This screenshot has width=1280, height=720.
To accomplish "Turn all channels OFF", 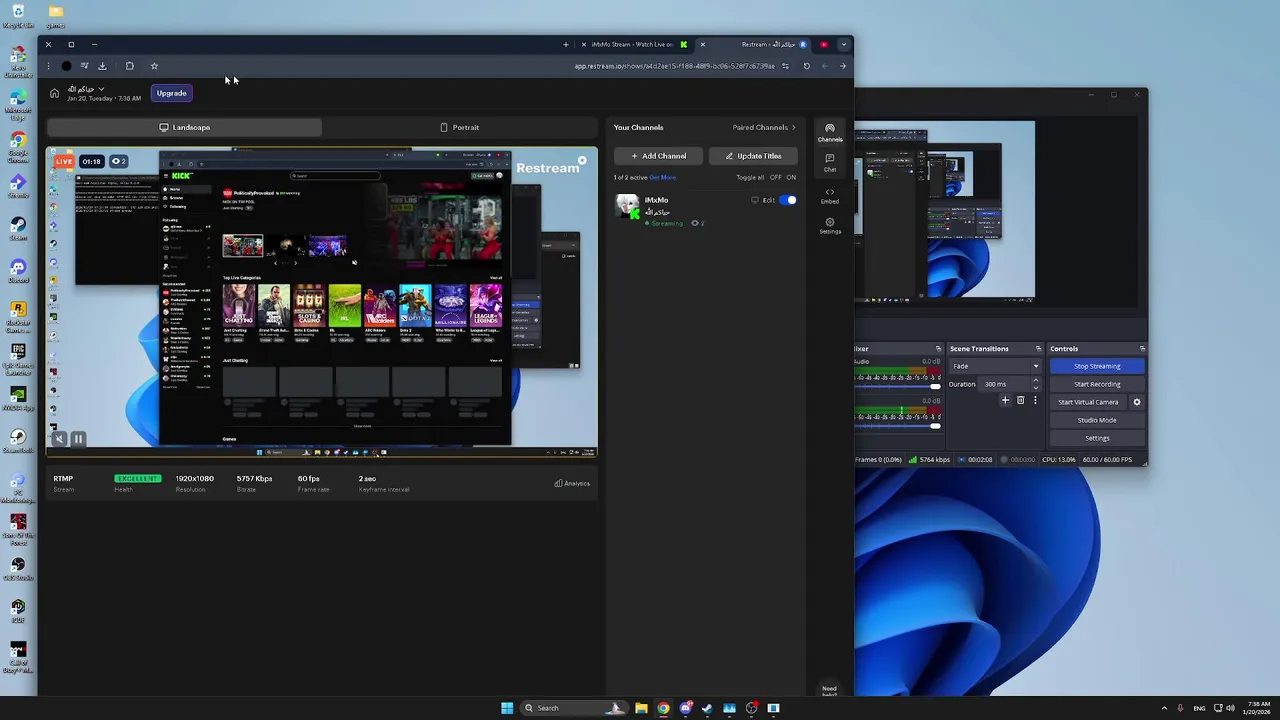I will 775,178.
